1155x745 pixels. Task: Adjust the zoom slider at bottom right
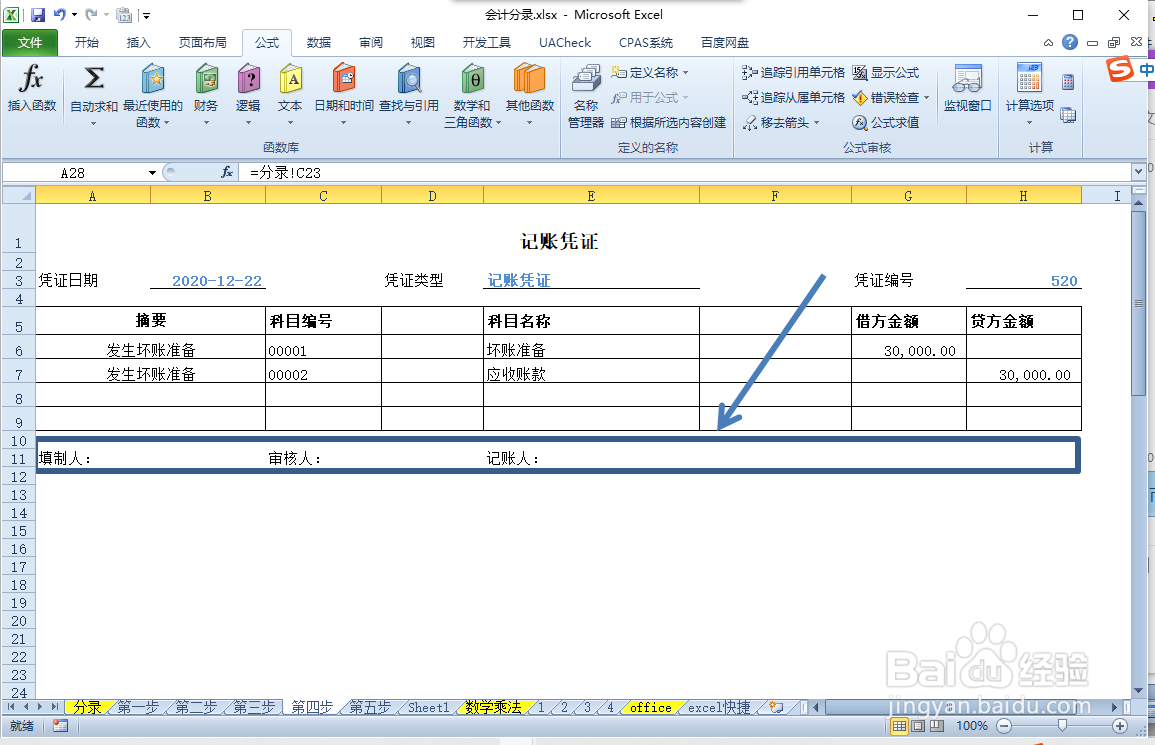1060,727
